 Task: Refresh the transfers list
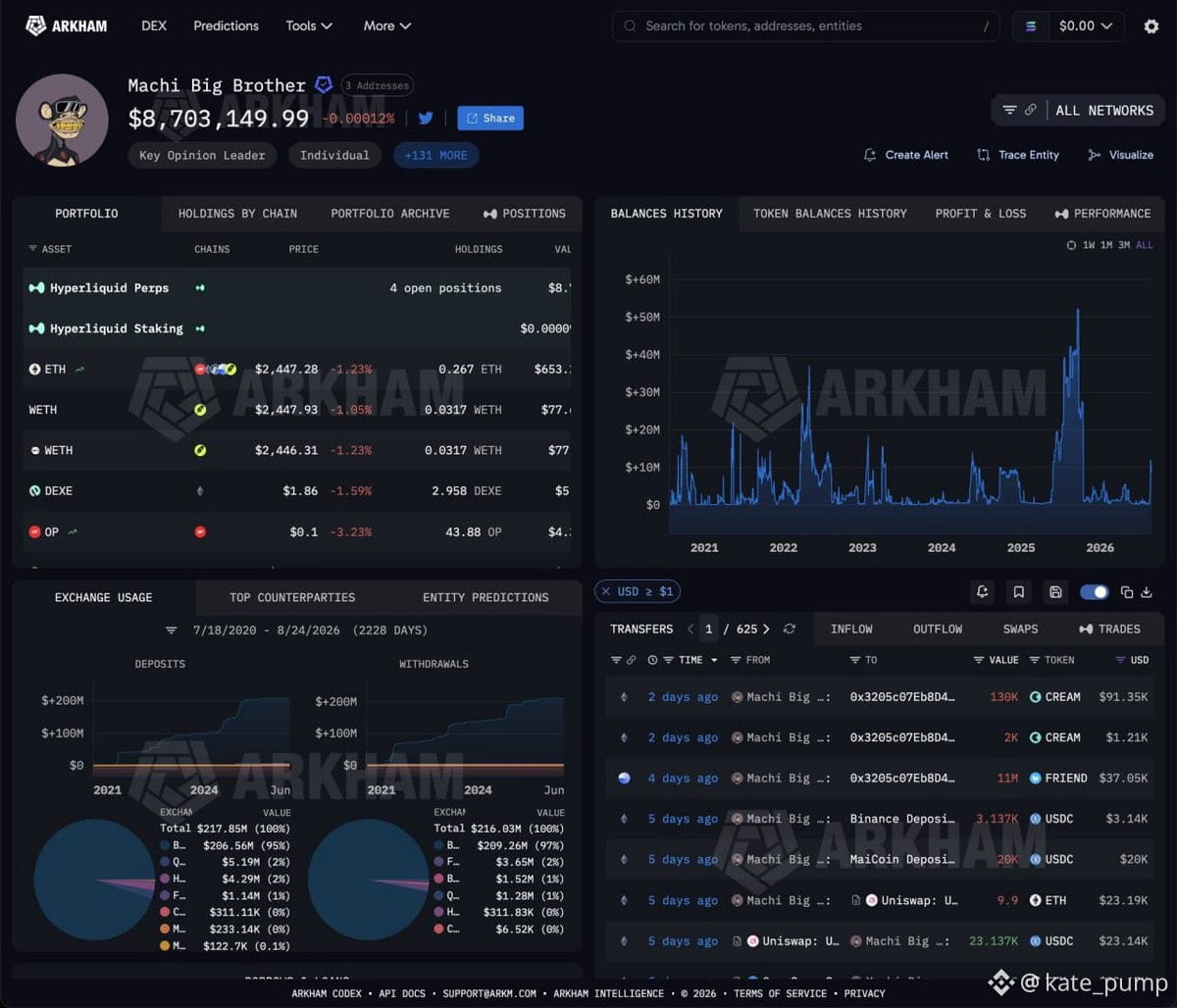click(x=790, y=629)
